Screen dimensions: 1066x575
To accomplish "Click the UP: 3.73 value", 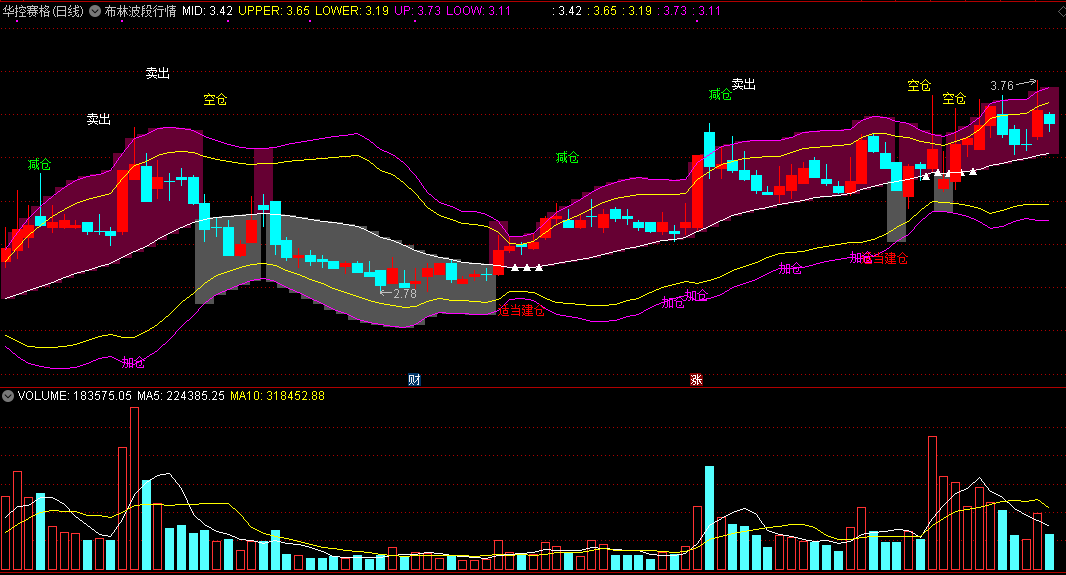I will coord(417,11).
